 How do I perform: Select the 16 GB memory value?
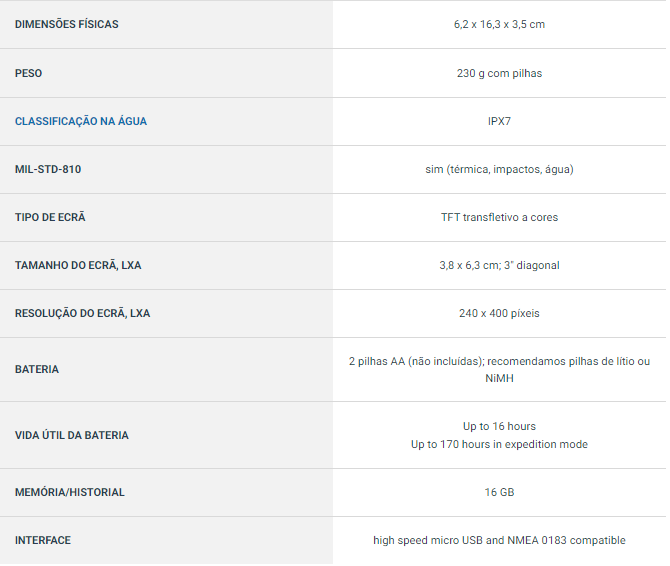499,492
